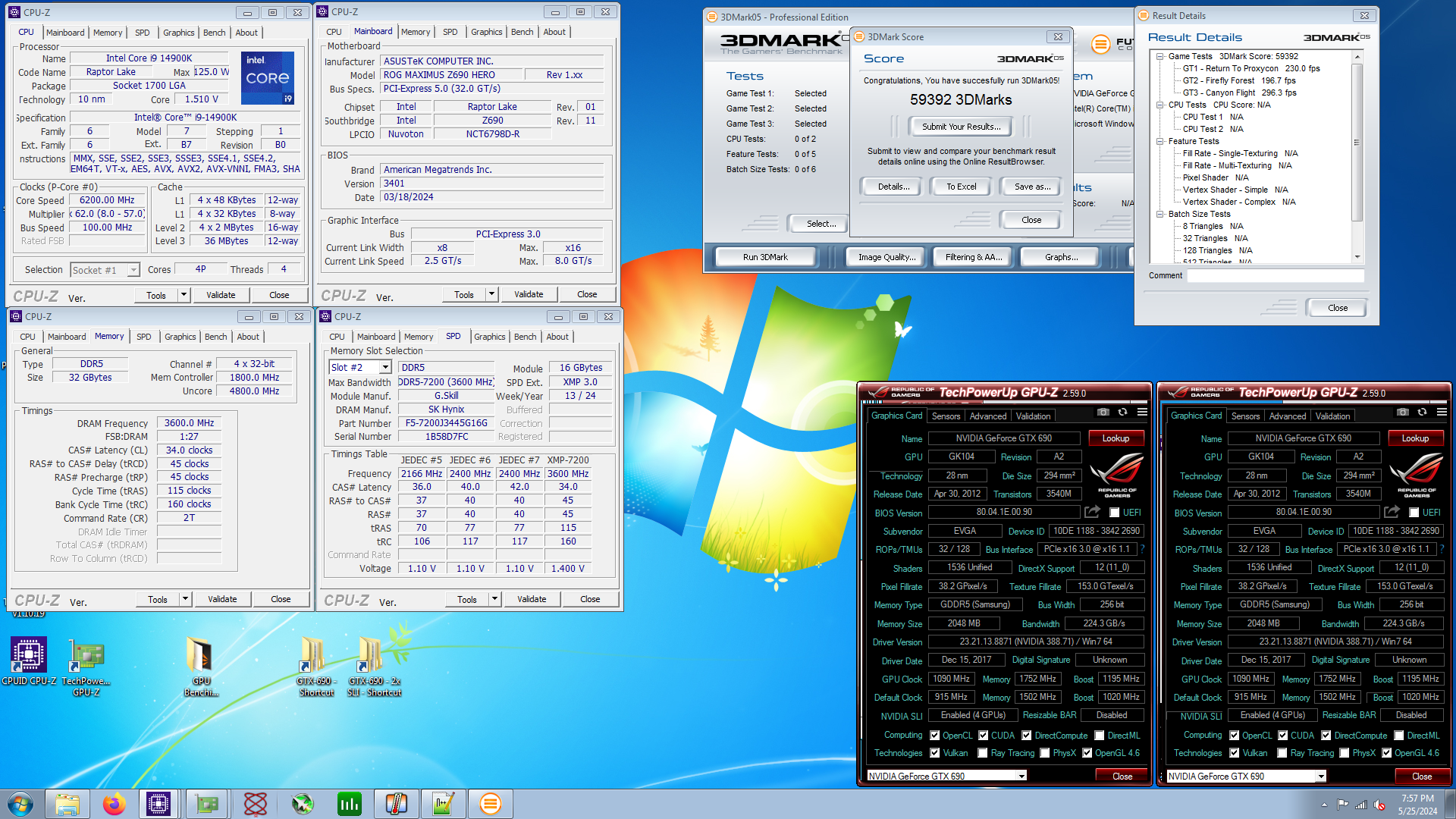Open About tab in SPD CPU-Z window

(557, 337)
